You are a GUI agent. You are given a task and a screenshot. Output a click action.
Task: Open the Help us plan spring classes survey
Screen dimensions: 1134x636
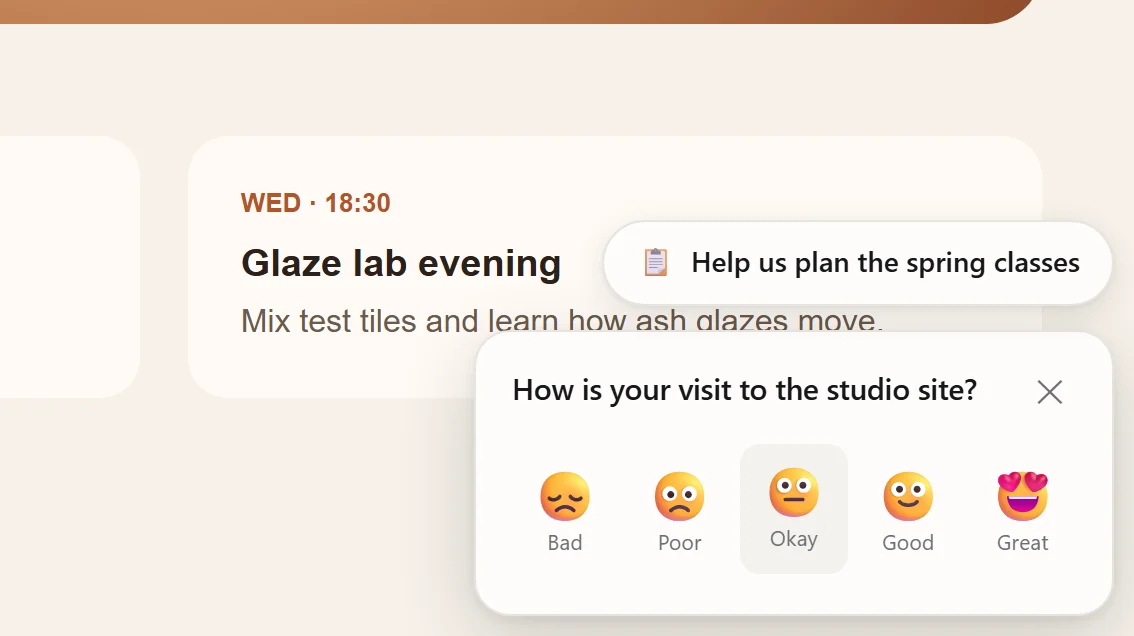[x=857, y=263]
